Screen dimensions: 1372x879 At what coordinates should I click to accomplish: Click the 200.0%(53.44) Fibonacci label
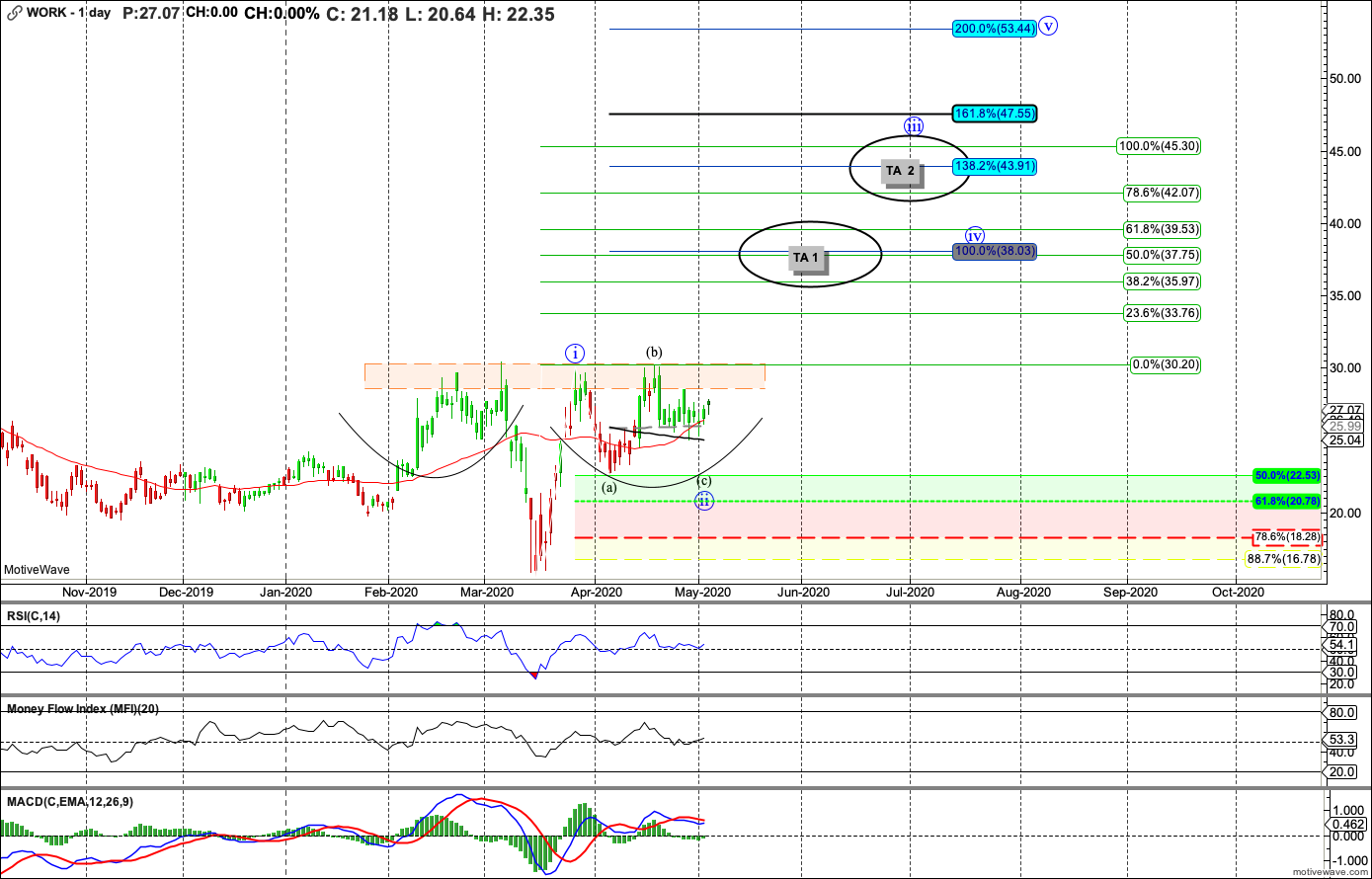(x=995, y=29)
